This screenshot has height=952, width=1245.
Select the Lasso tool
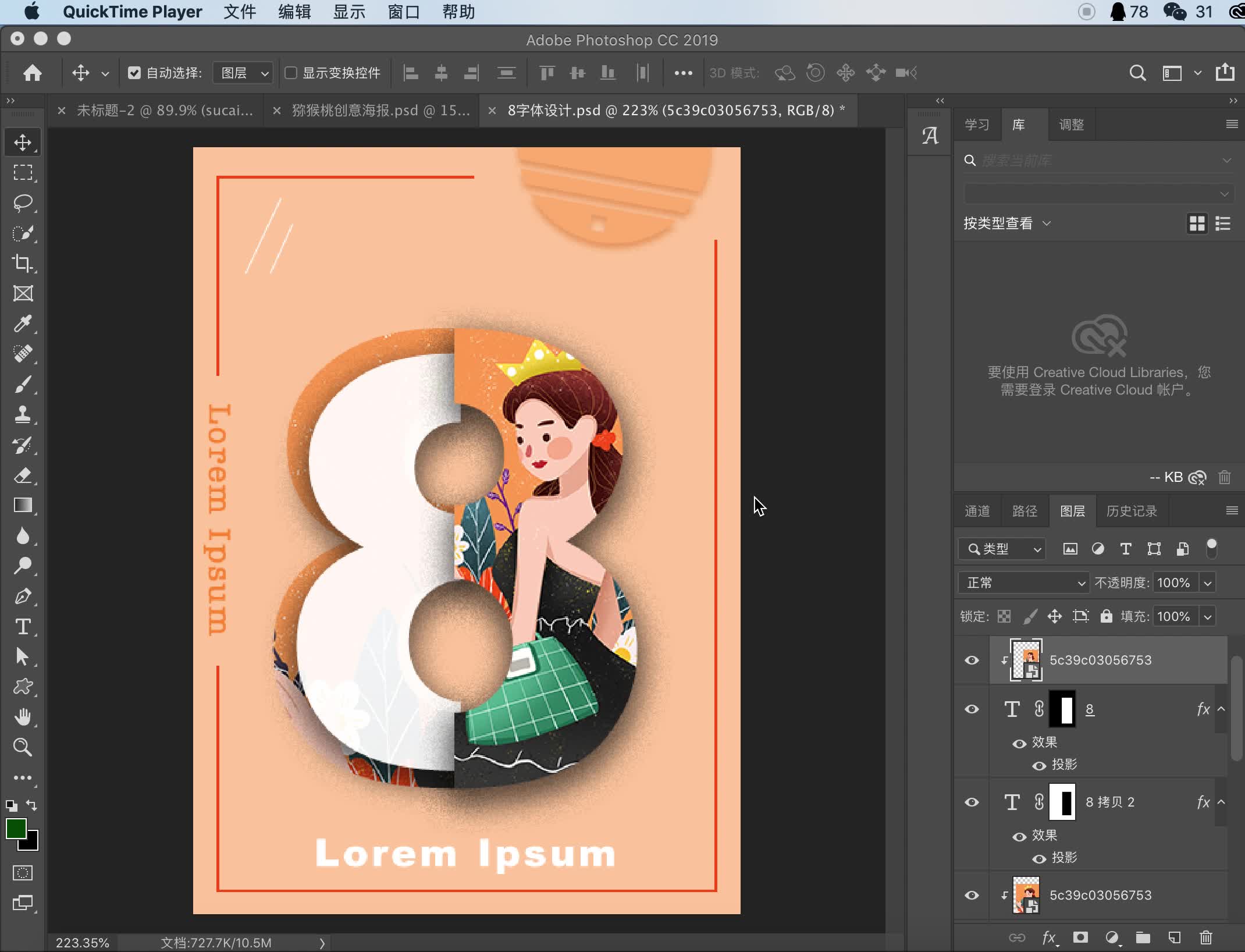coord(23,203)
